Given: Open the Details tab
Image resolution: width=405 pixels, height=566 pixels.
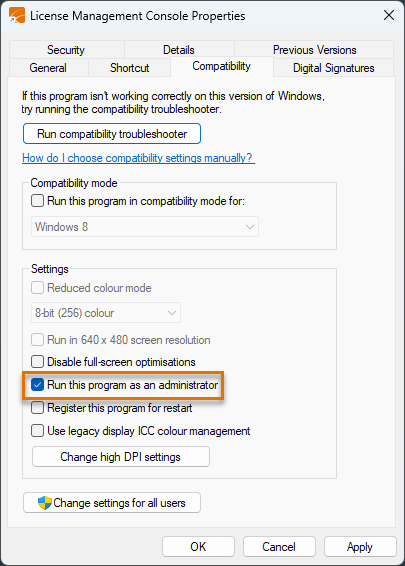Looking at the screenshot, I should [x=179, y=49].
